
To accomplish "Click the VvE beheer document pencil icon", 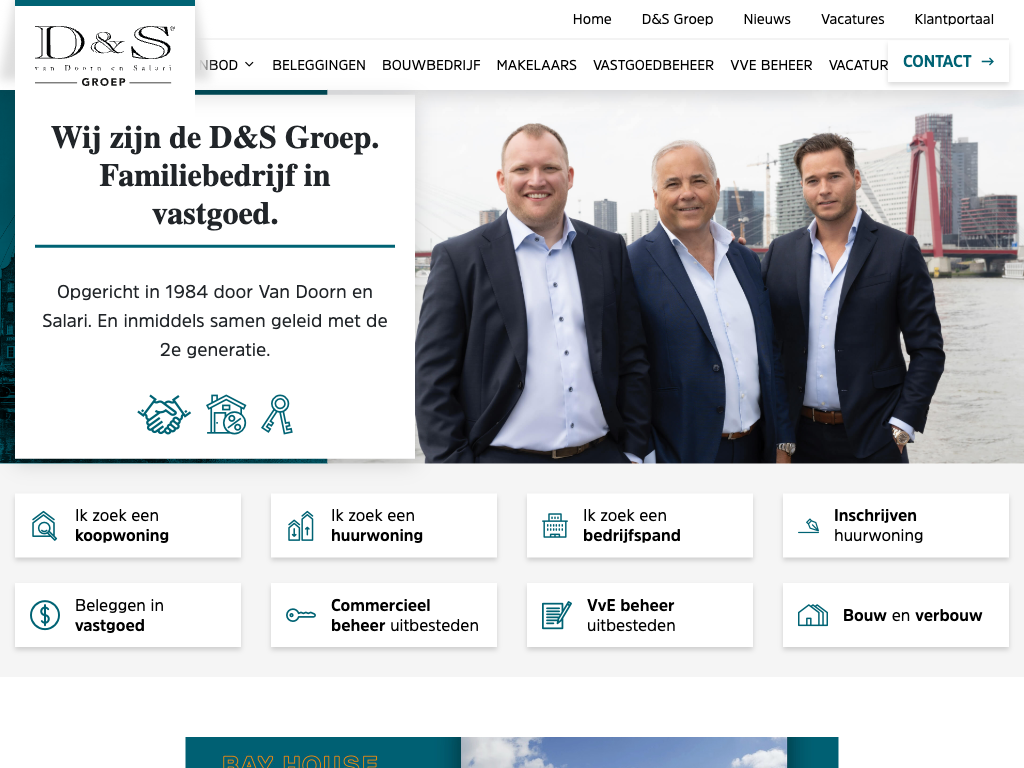I will (556, 615).
